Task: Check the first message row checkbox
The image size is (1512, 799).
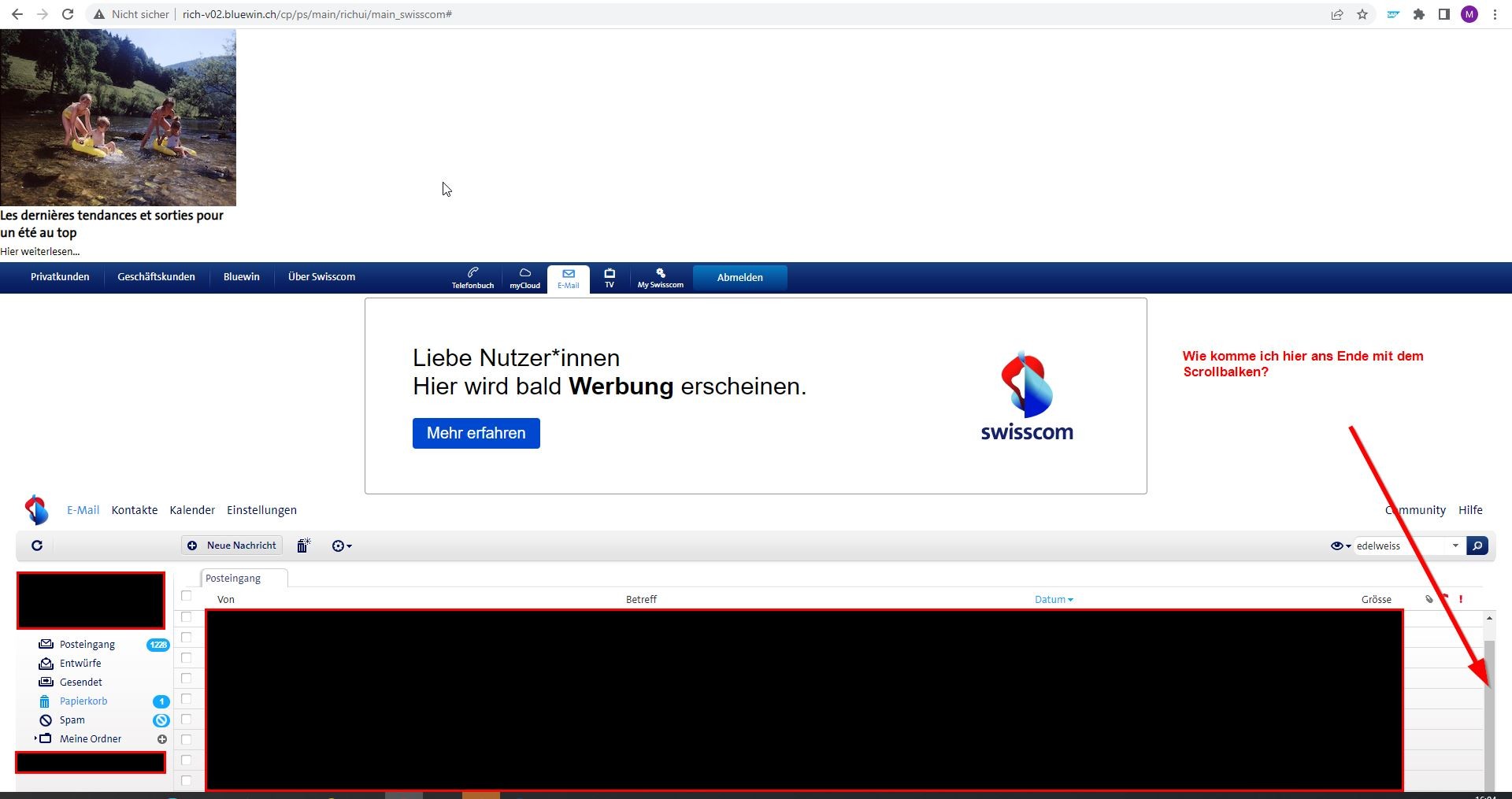Action: 187,617
